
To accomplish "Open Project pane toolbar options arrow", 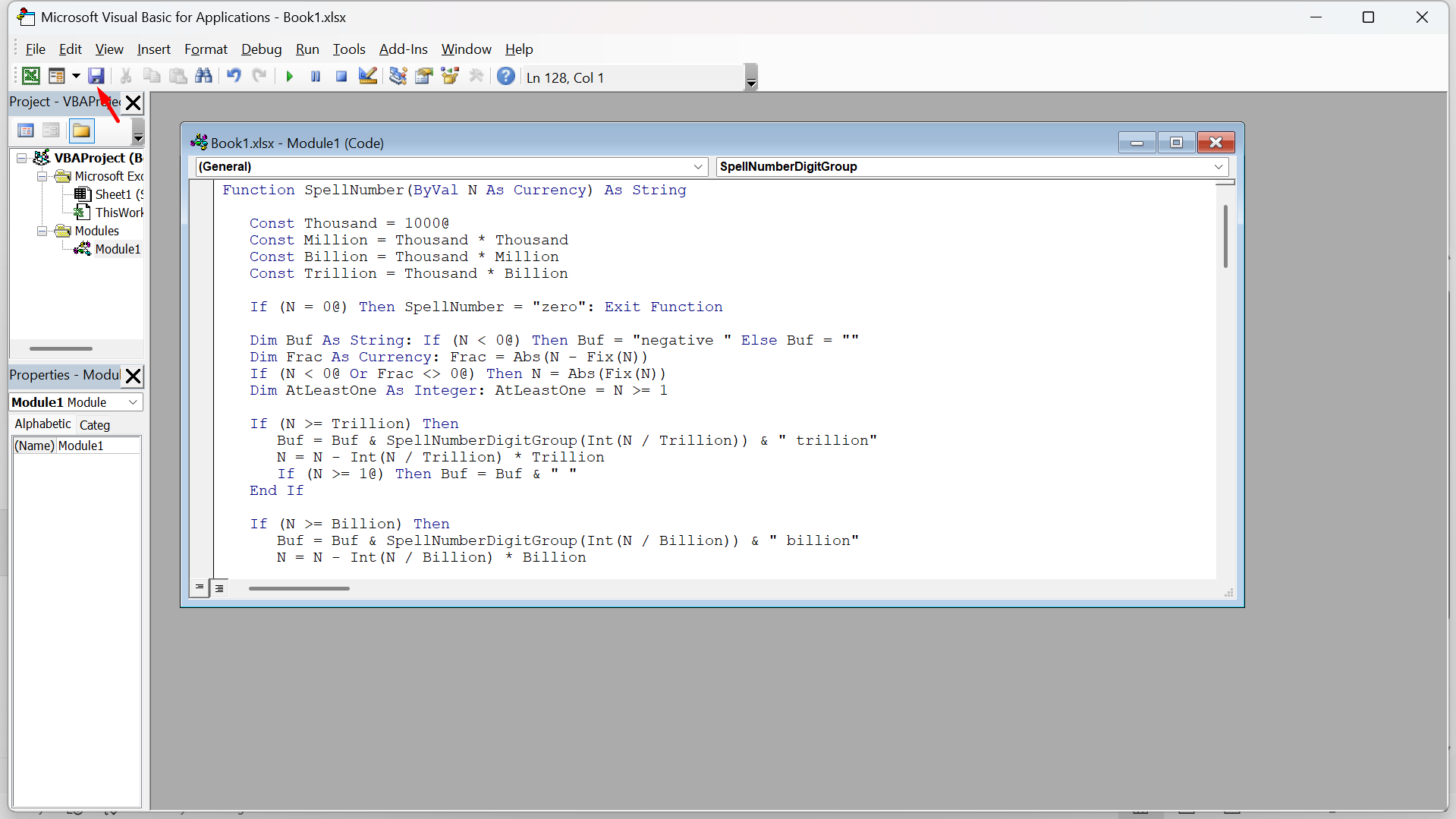I will (138, 131).
